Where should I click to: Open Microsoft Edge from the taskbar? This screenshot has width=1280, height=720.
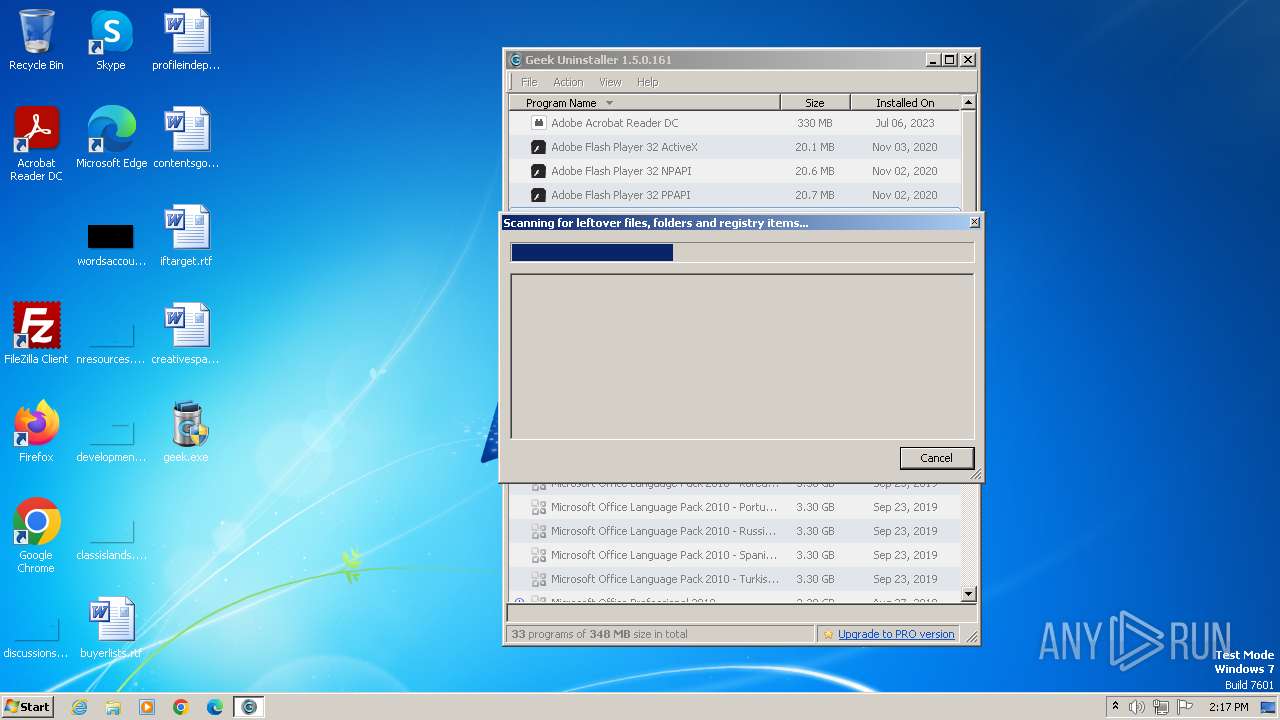click(x=215, y=707)
